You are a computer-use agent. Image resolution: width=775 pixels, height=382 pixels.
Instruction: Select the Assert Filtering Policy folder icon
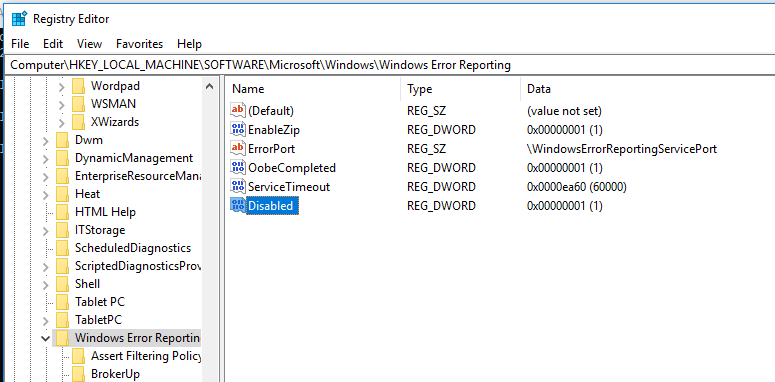78,356
